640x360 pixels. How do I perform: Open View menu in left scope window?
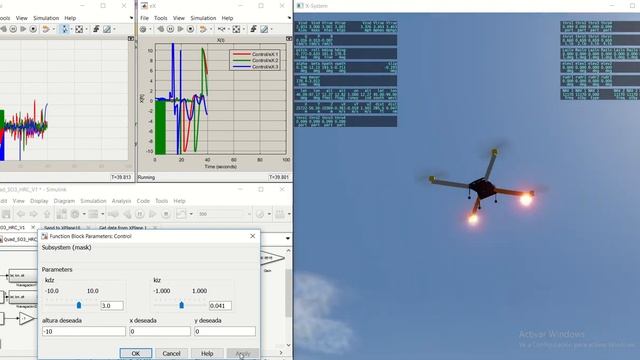(22, 18)
